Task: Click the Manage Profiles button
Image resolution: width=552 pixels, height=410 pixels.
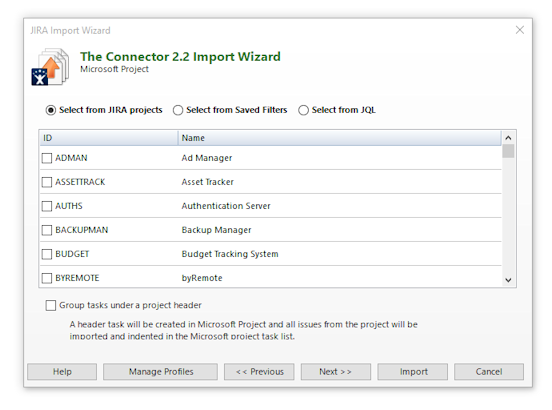Action: (161, 372)
